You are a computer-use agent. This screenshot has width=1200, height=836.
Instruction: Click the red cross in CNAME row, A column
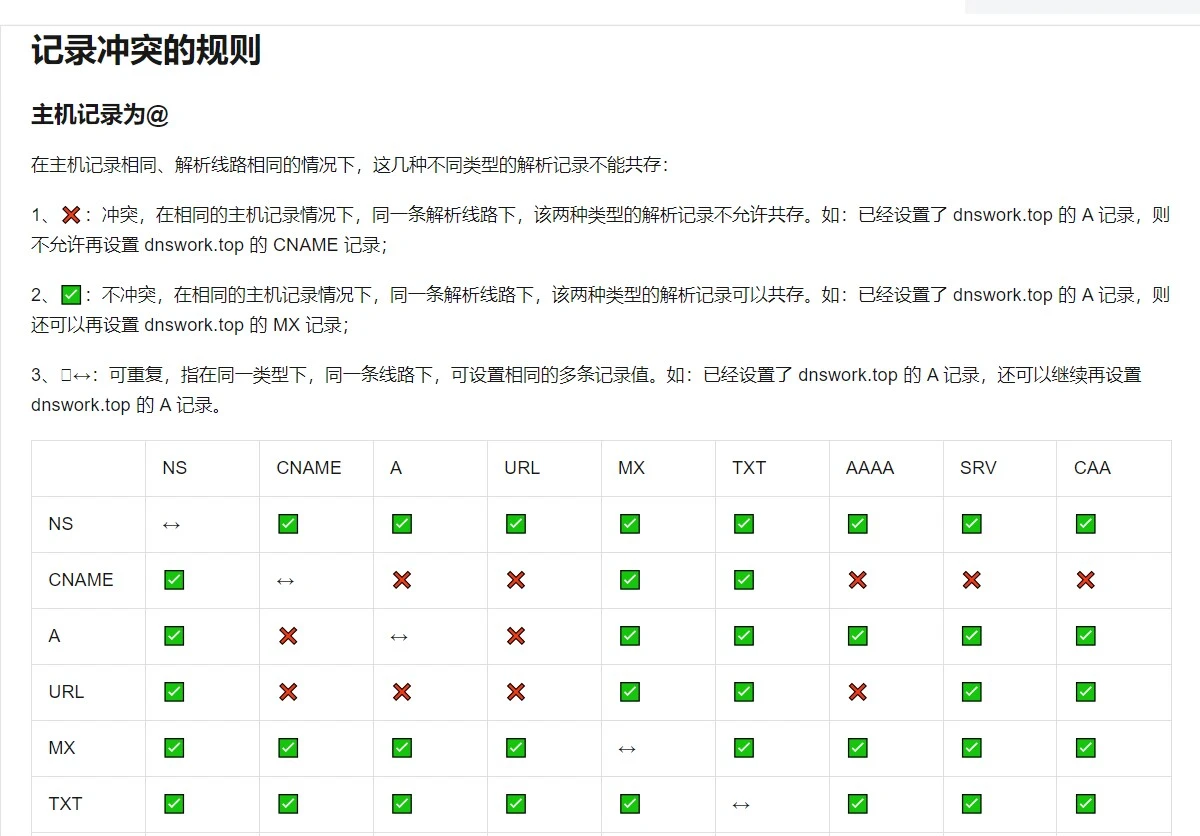click(x=402, y=580)
